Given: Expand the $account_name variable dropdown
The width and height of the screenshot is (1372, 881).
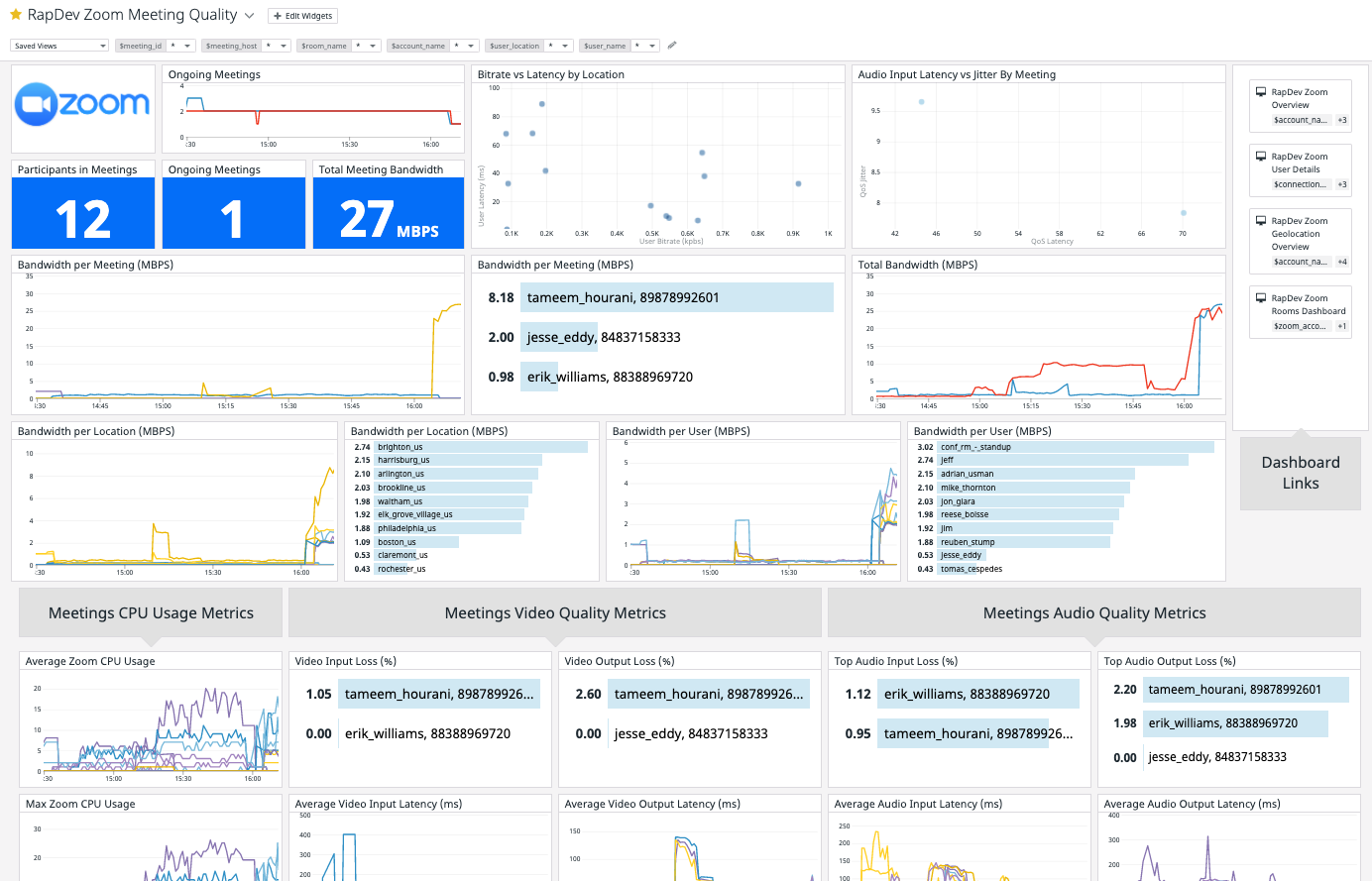Looking at the screenshot, I should pos(465,46).
